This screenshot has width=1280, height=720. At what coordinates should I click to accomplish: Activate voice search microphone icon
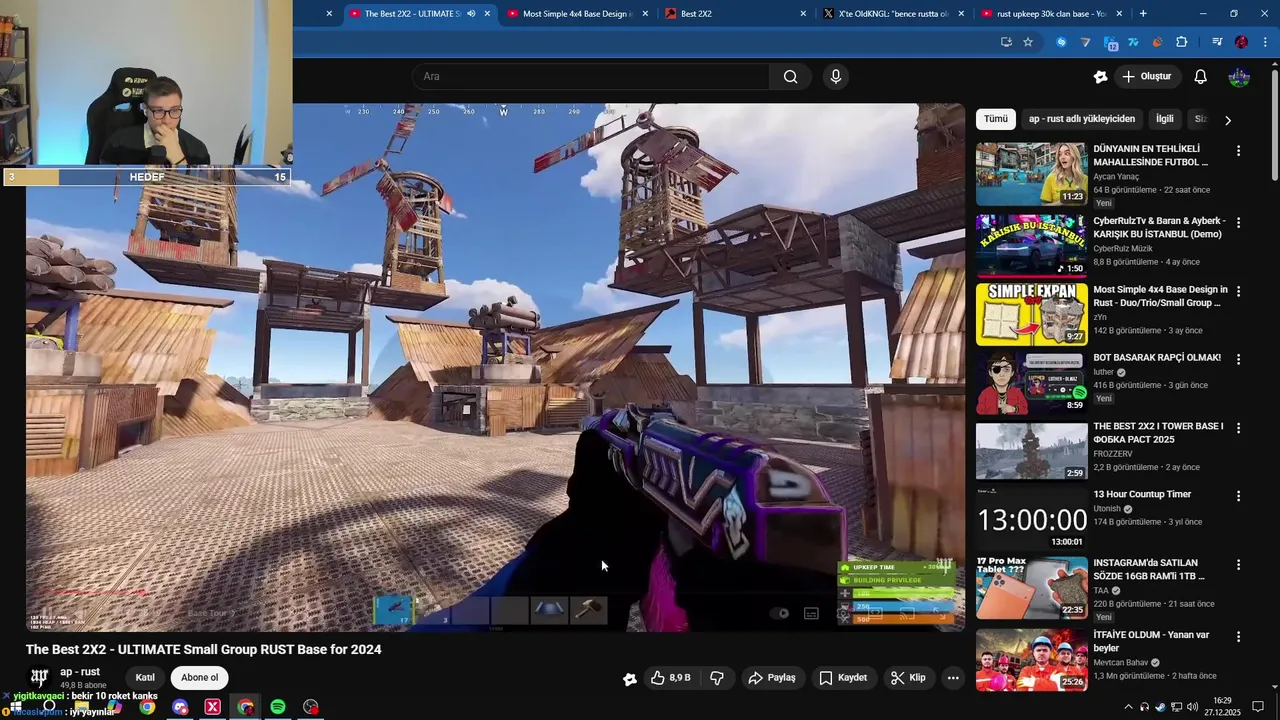(836, 77)
